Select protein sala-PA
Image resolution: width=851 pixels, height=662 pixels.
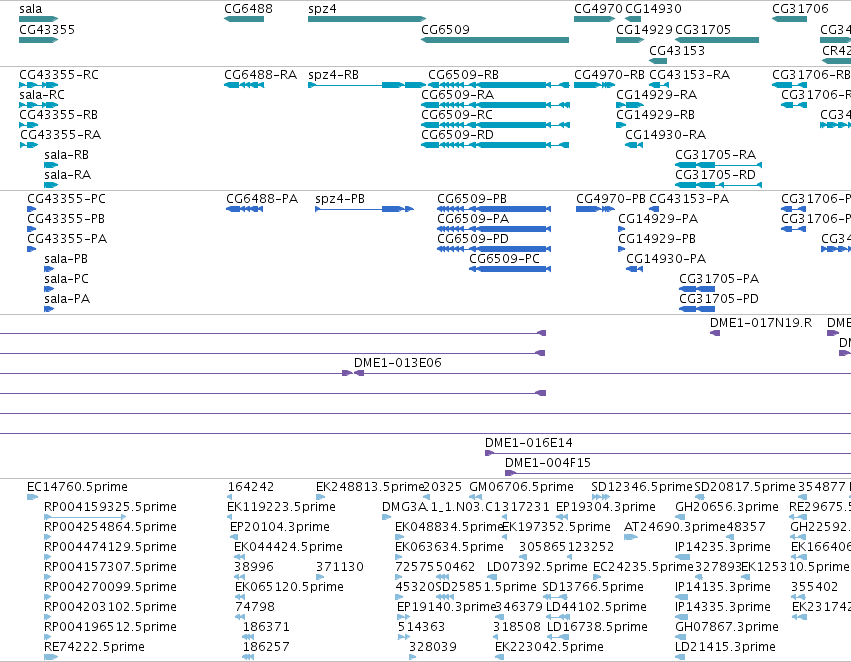tap(49, 309)
